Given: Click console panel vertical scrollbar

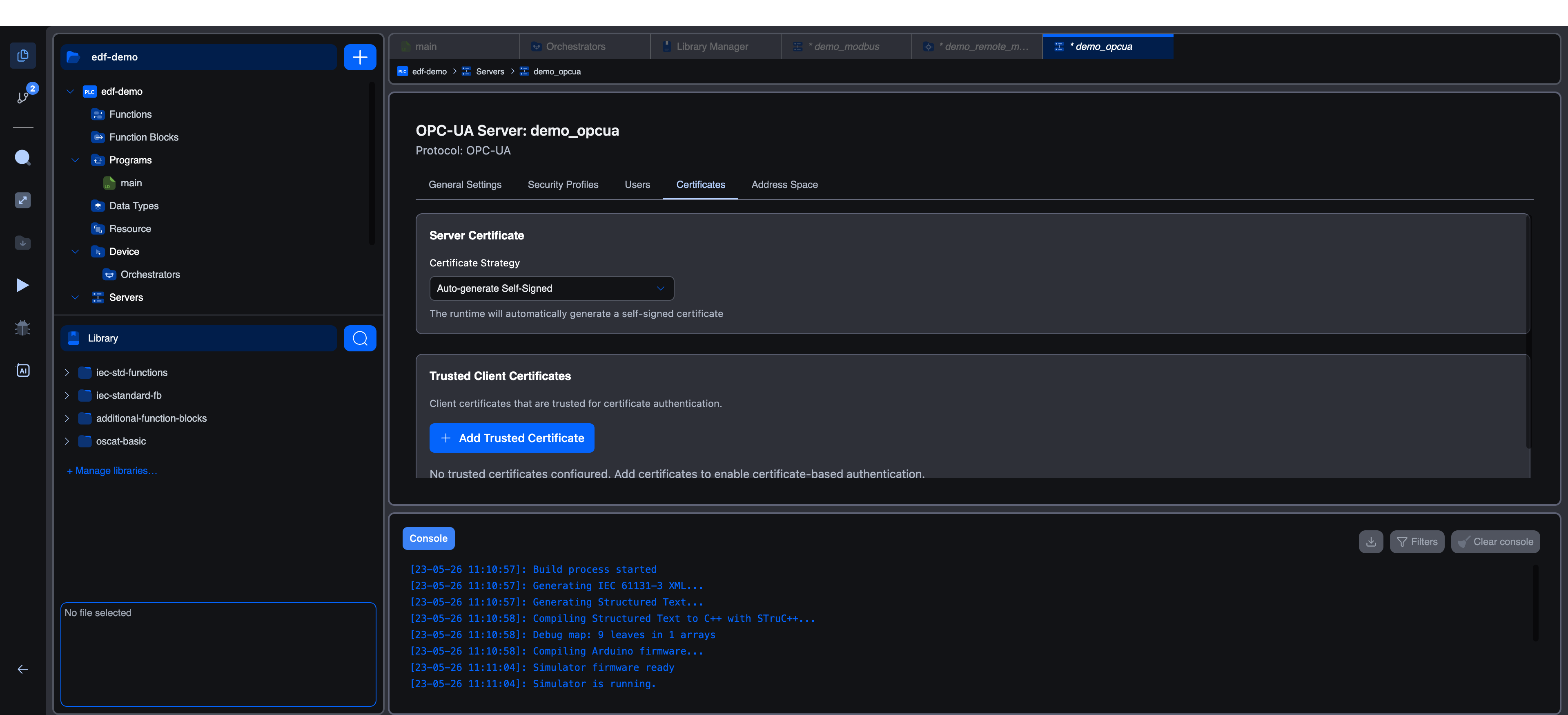Looking at the screenshot, I should pos(1535,603).
